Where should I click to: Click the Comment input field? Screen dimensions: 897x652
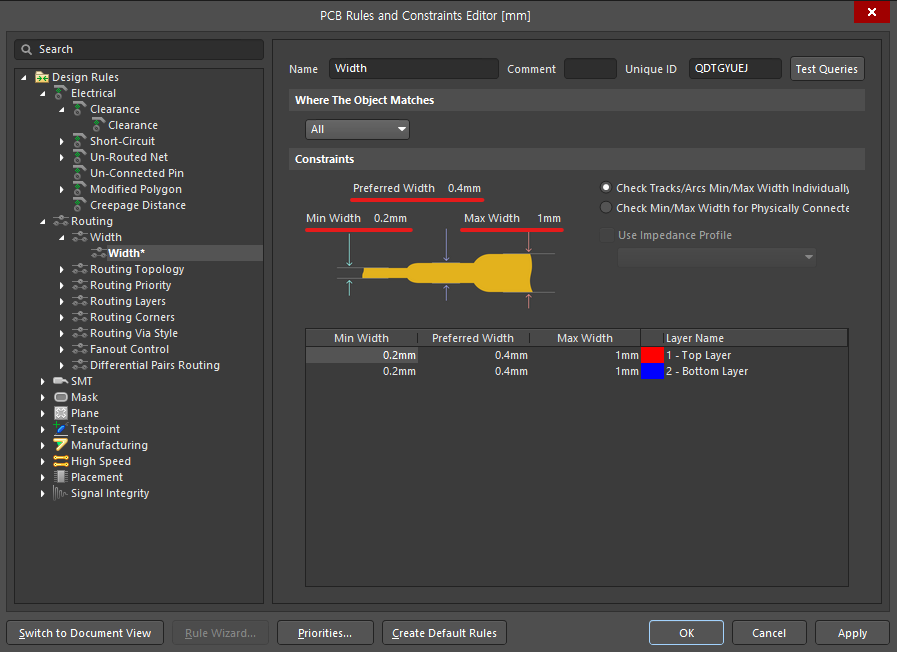point(590,69)
